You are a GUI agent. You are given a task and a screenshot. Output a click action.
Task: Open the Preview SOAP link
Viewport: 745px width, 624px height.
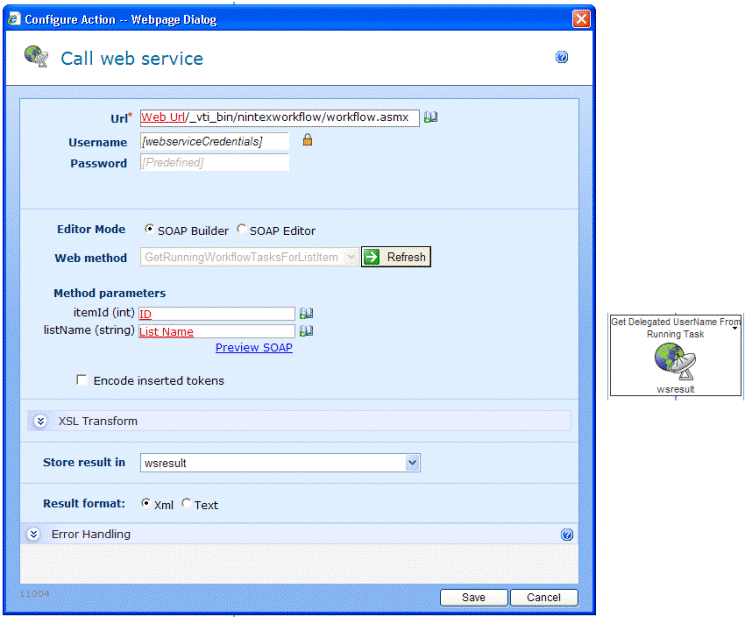tap(254, 348)
